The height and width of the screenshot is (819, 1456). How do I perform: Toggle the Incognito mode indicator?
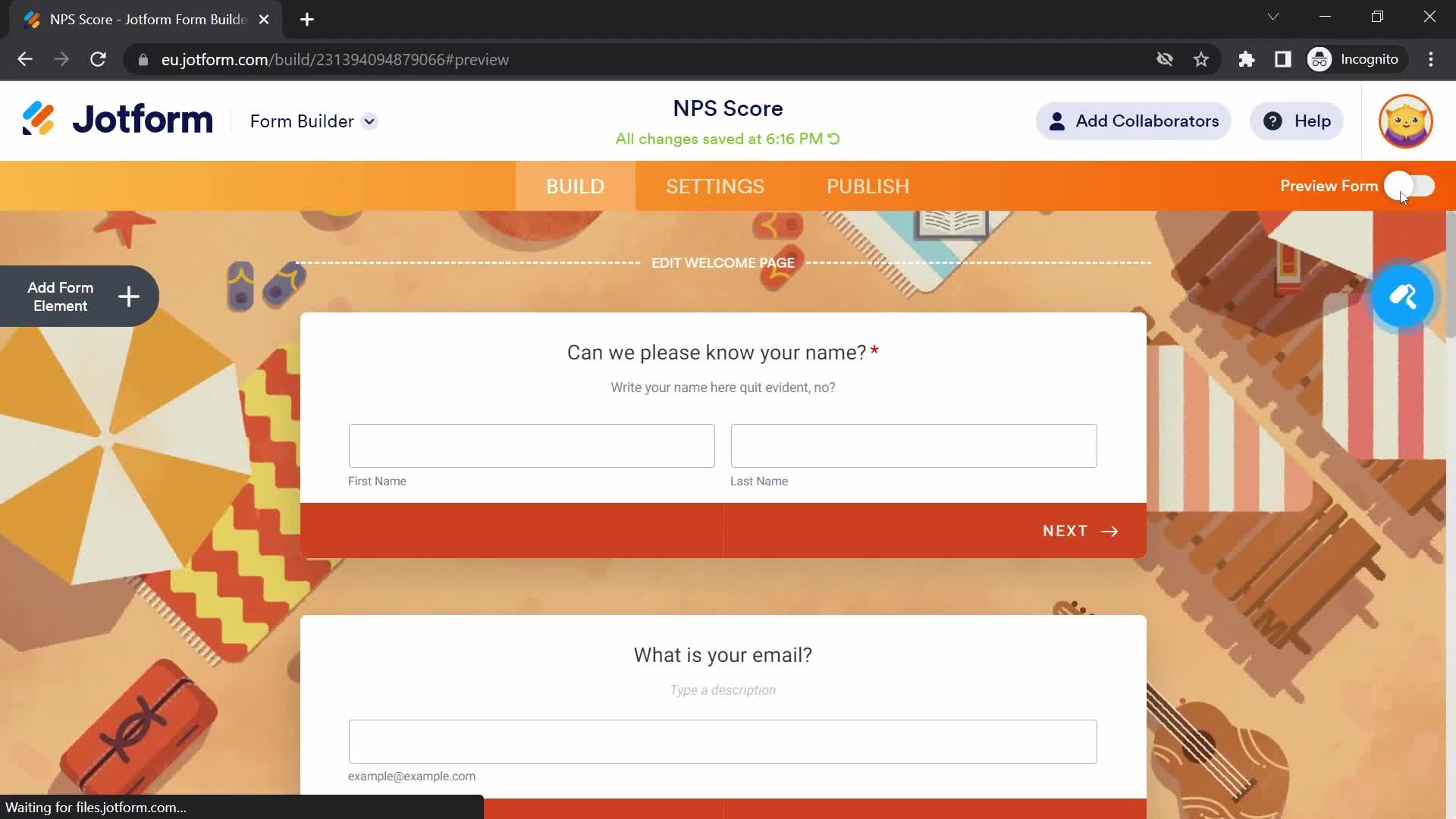pyautogui.click(x=1356, y=59)
